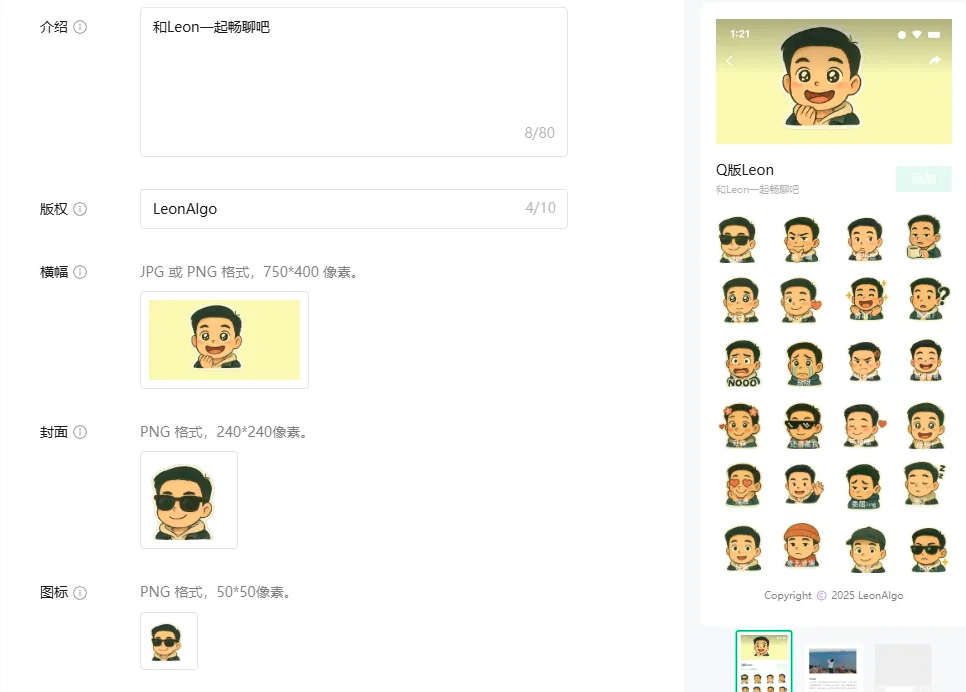Image resolution: width=966 pixels, height=692 pixels.
Task: Click the 240*240 cover image thumbnail
Action: 189,500
